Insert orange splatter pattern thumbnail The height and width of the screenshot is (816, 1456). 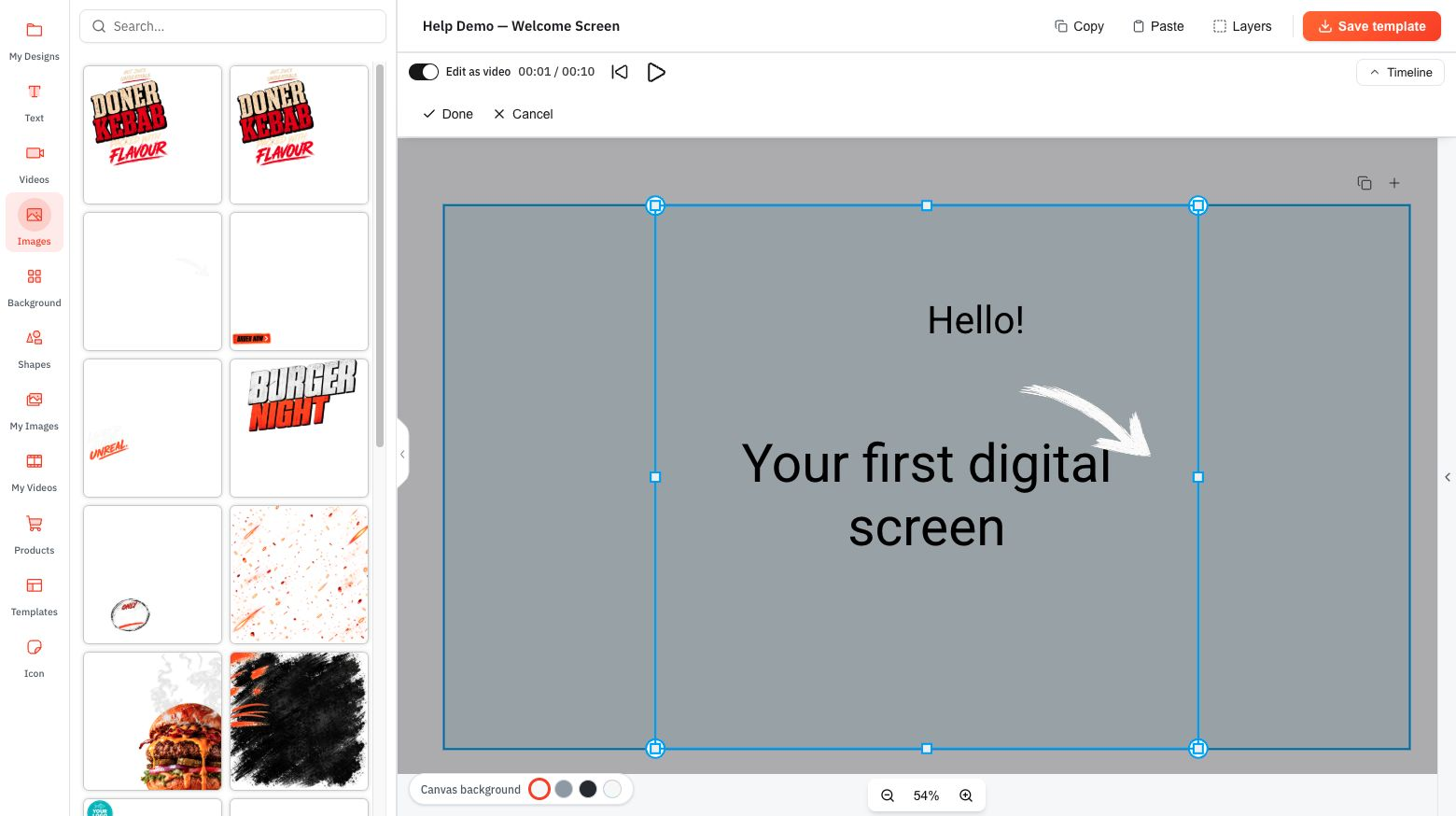(x=299, y=574)
